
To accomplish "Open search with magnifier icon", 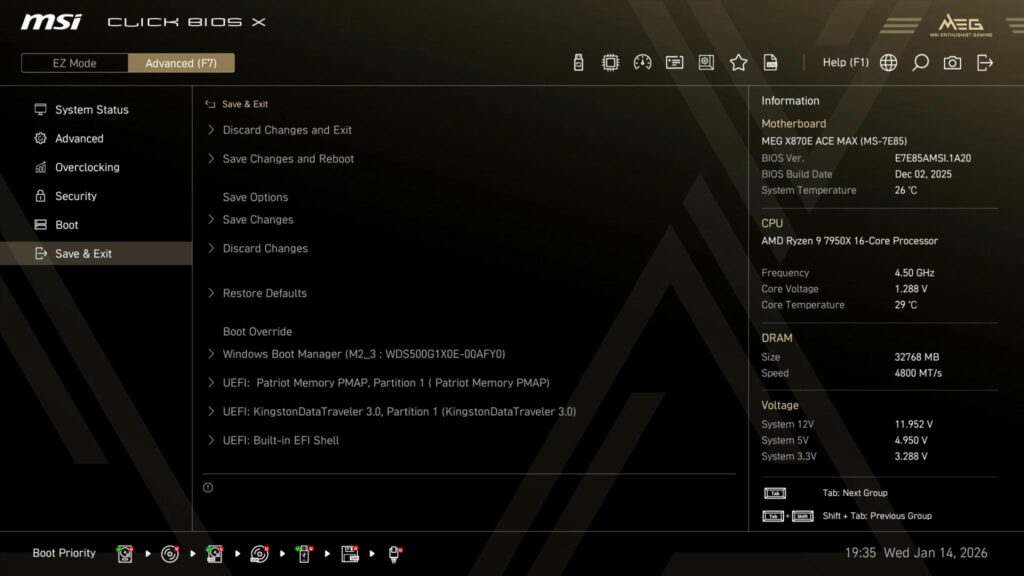I will point(920,63).
